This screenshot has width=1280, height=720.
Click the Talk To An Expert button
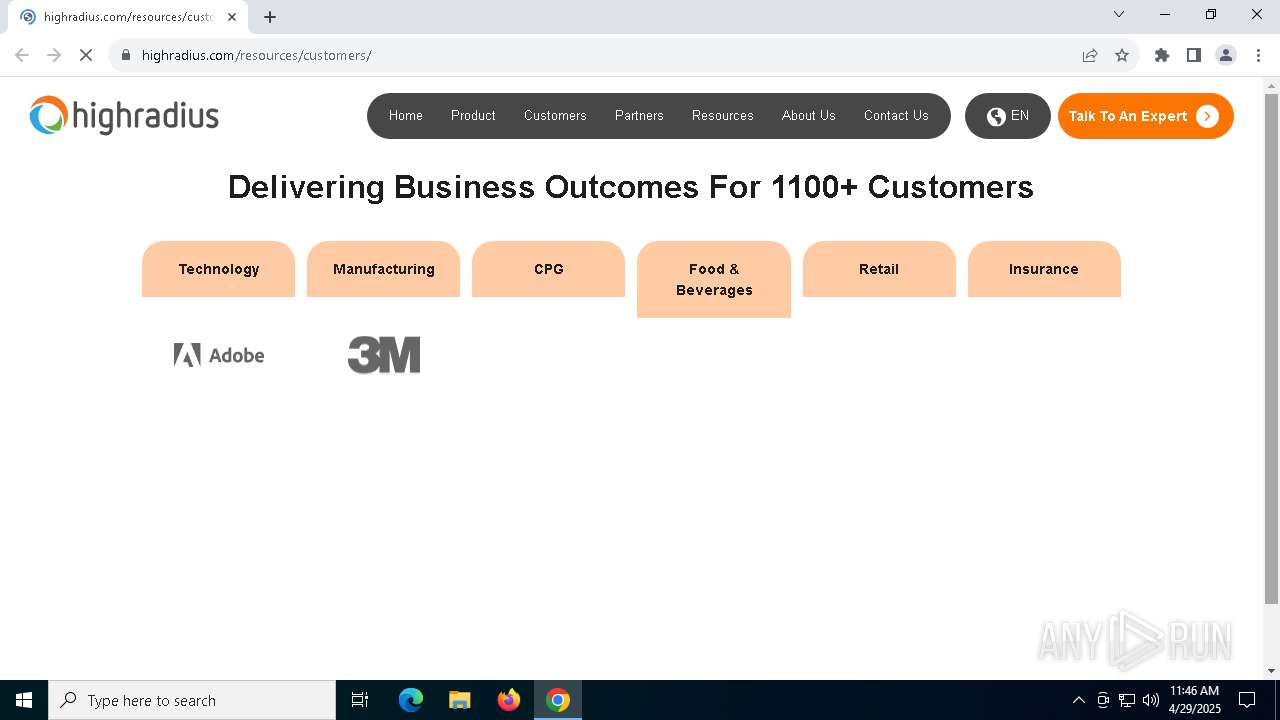coord(1146,116)
